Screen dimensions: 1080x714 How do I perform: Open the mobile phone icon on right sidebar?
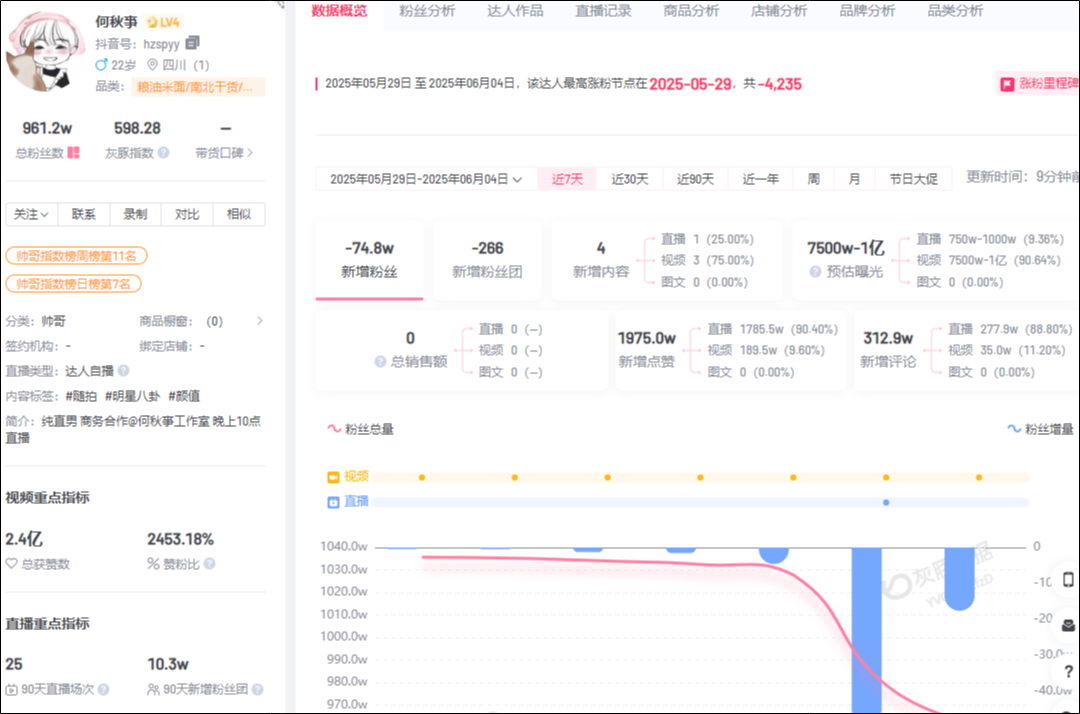[1067, 581]
